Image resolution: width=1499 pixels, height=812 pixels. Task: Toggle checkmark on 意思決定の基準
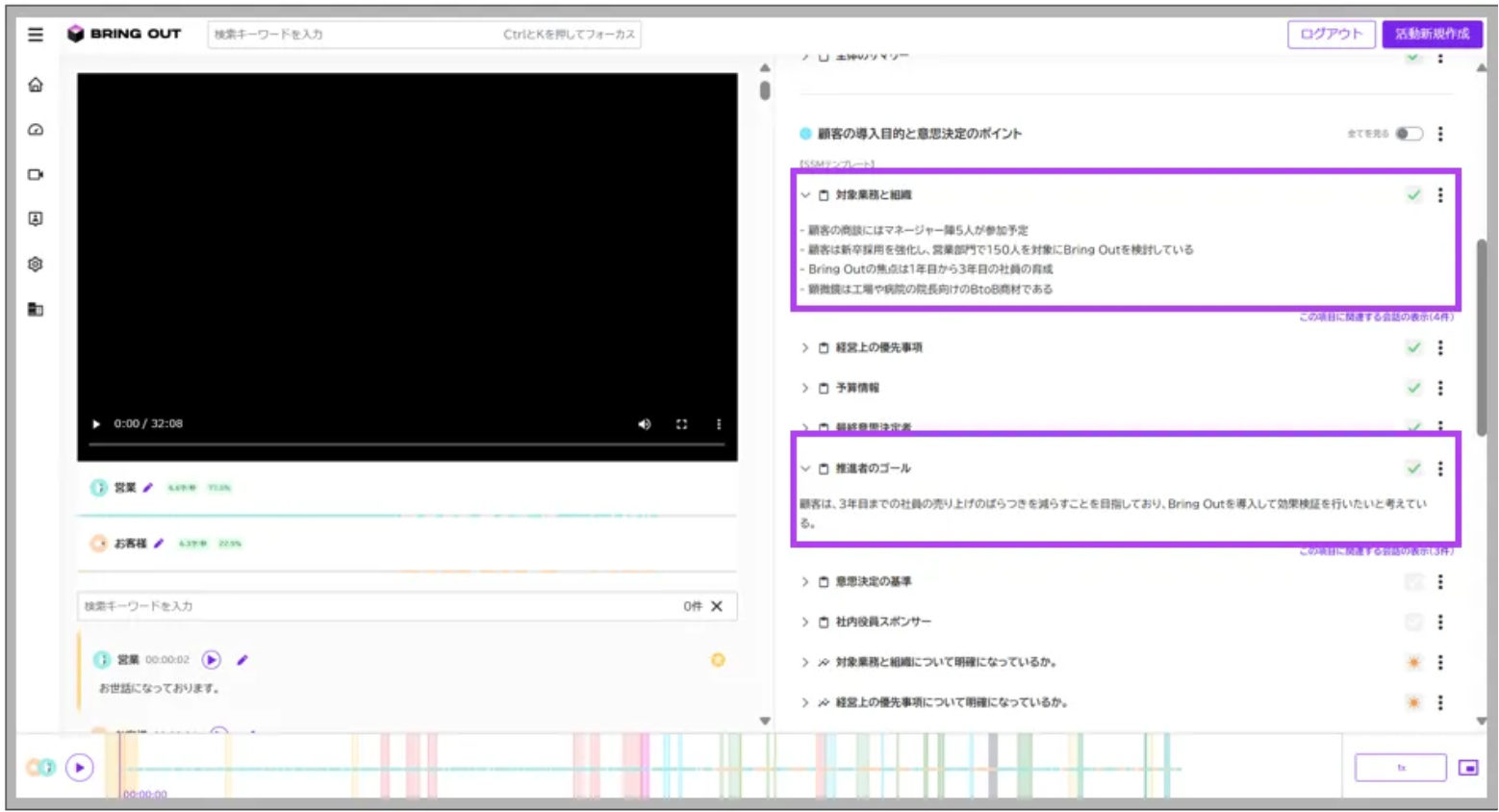point(1413,582)
